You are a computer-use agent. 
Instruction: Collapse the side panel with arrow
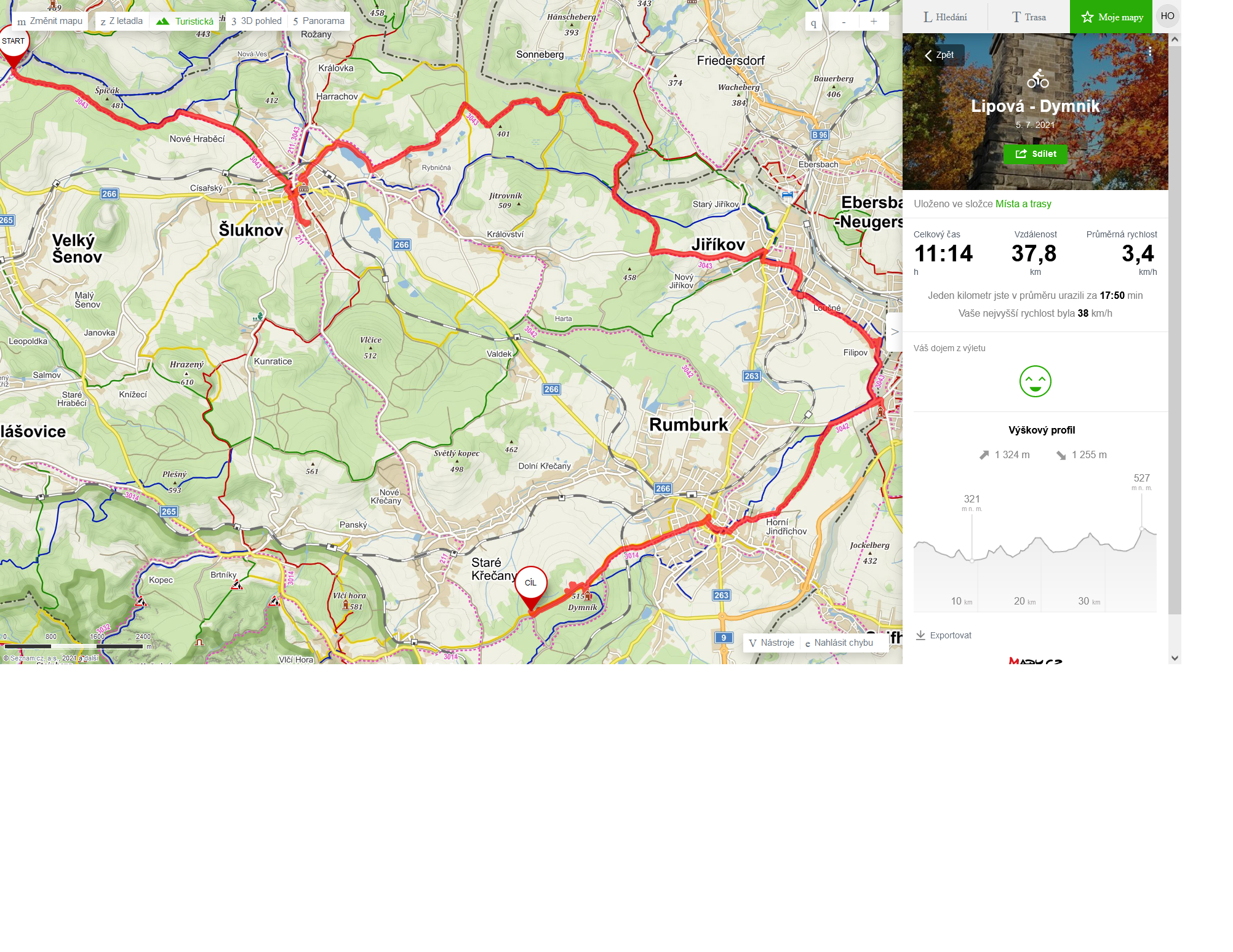(895, 331)
